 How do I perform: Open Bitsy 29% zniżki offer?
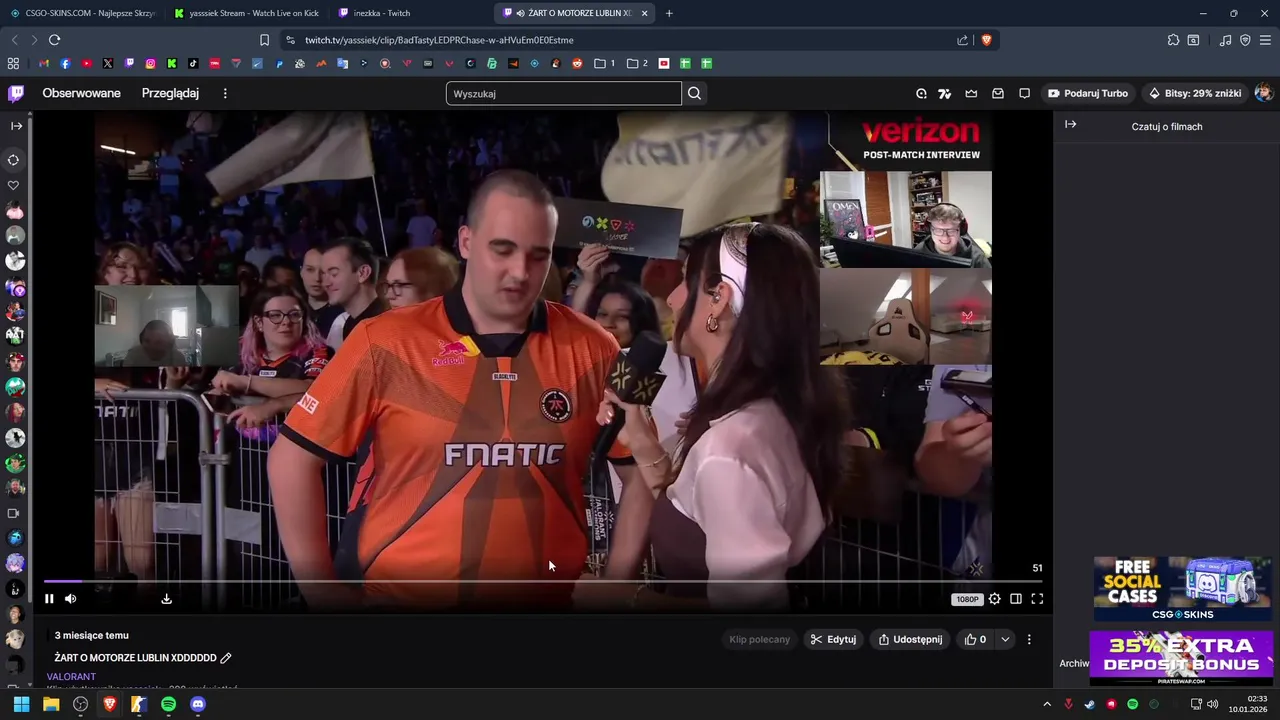pyautogui.click(x=1195, y=93)
